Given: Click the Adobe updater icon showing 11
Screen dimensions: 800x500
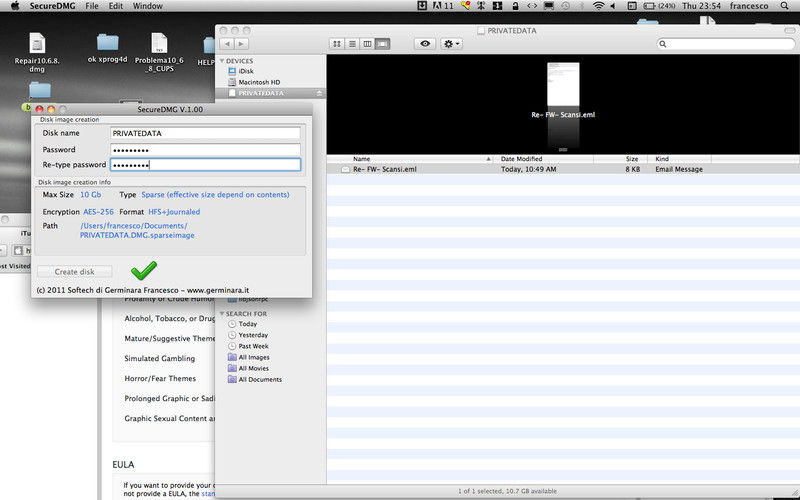Looking at the screenshot, I should click(x=442, y=6).
